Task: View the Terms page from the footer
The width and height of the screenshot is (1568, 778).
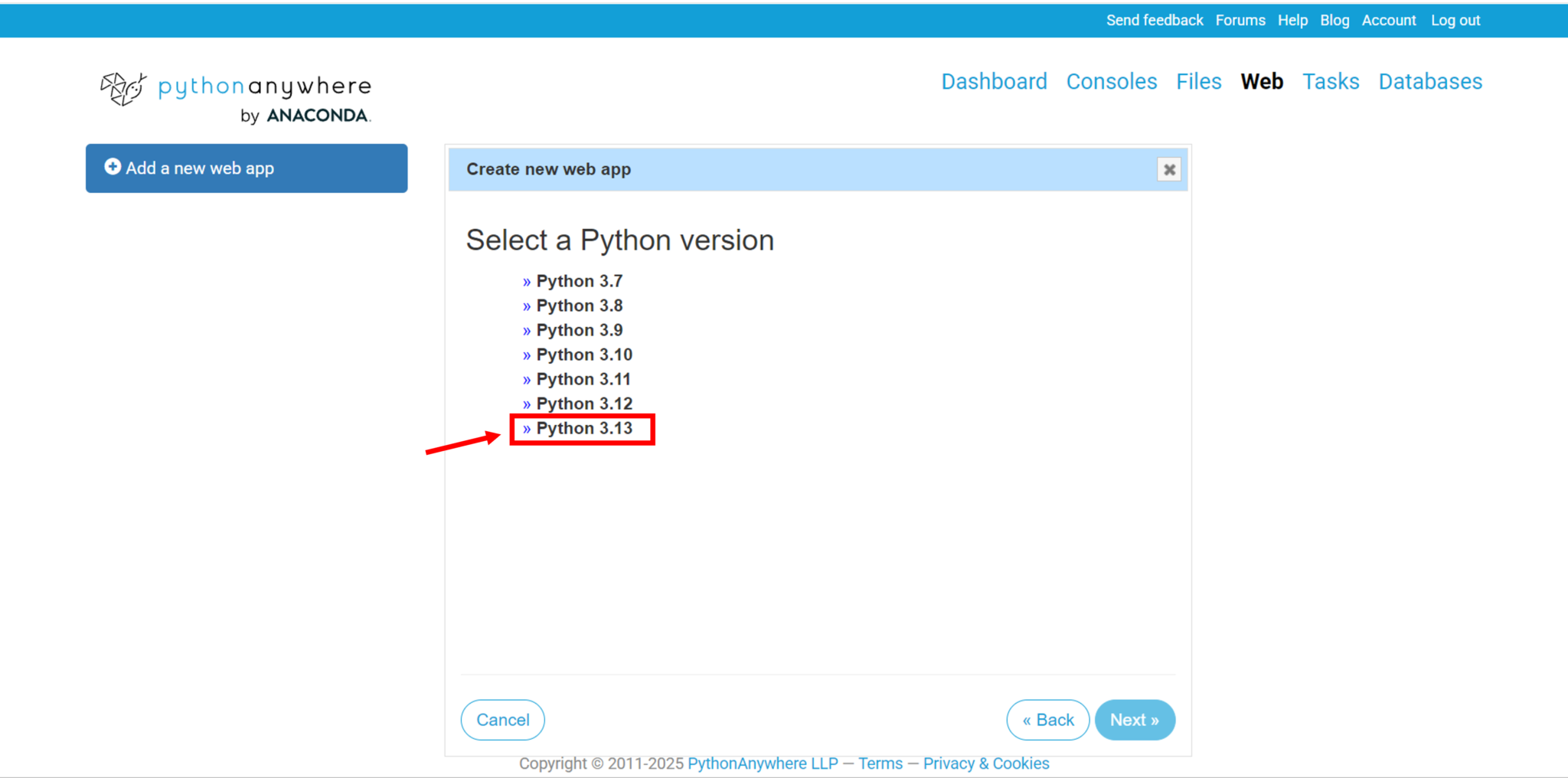Action: (x=880, y=763)
